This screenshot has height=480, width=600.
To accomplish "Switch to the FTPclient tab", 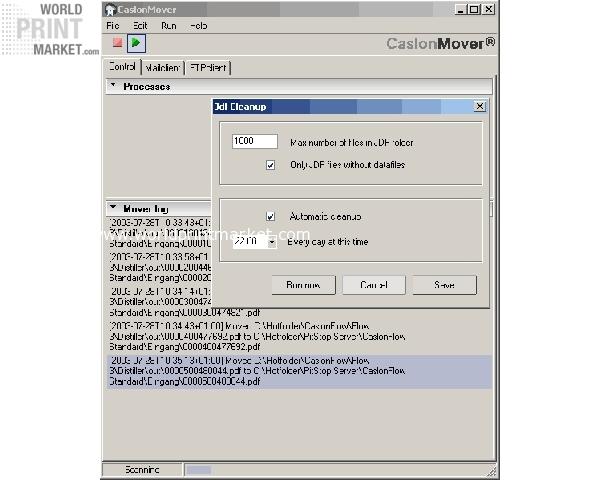I will coord(208,68).
